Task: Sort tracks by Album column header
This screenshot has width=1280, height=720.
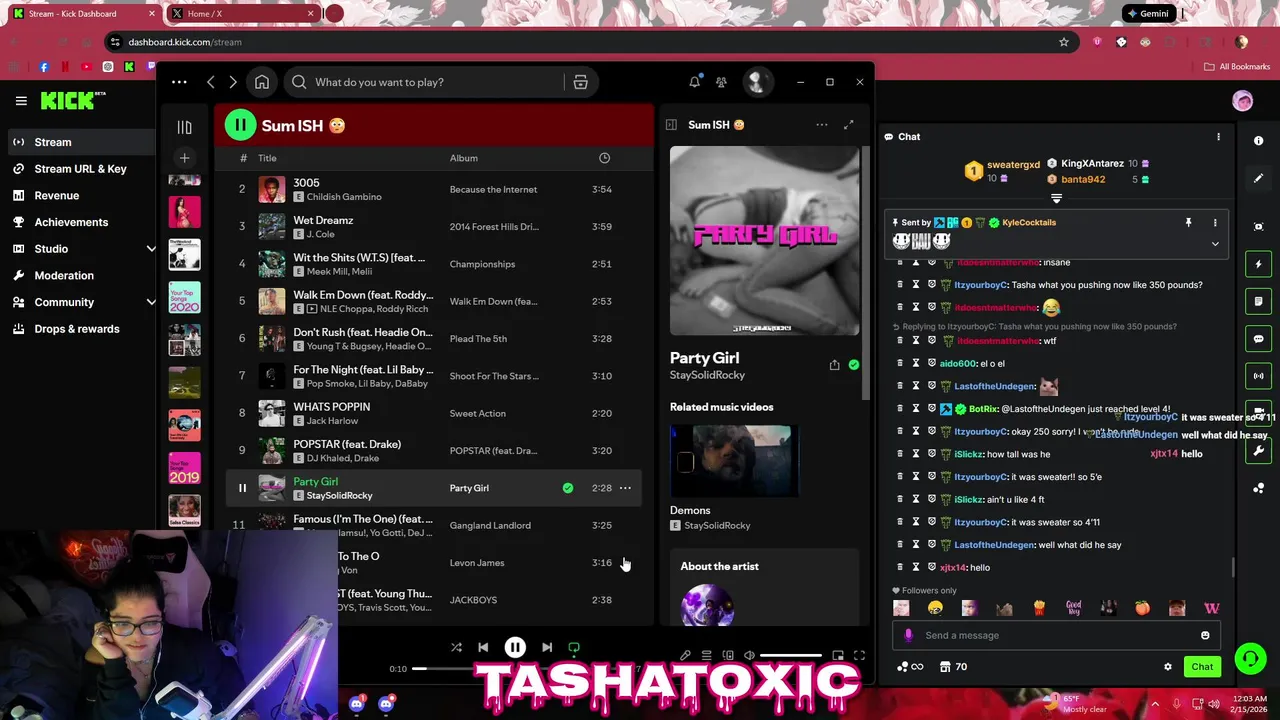Action: tap(464, 158)
